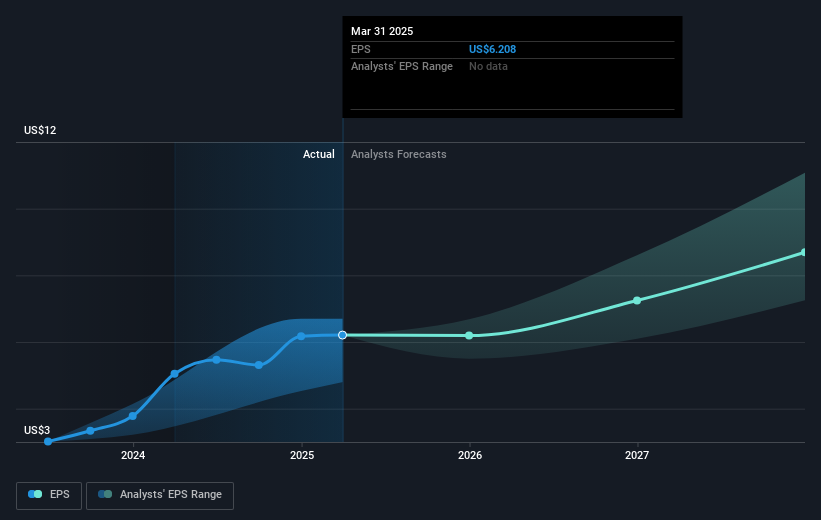The height and width of the screenshot is (520, 821).
Task: Click the Analysts Forecasts label
Action: coord(398,154)
